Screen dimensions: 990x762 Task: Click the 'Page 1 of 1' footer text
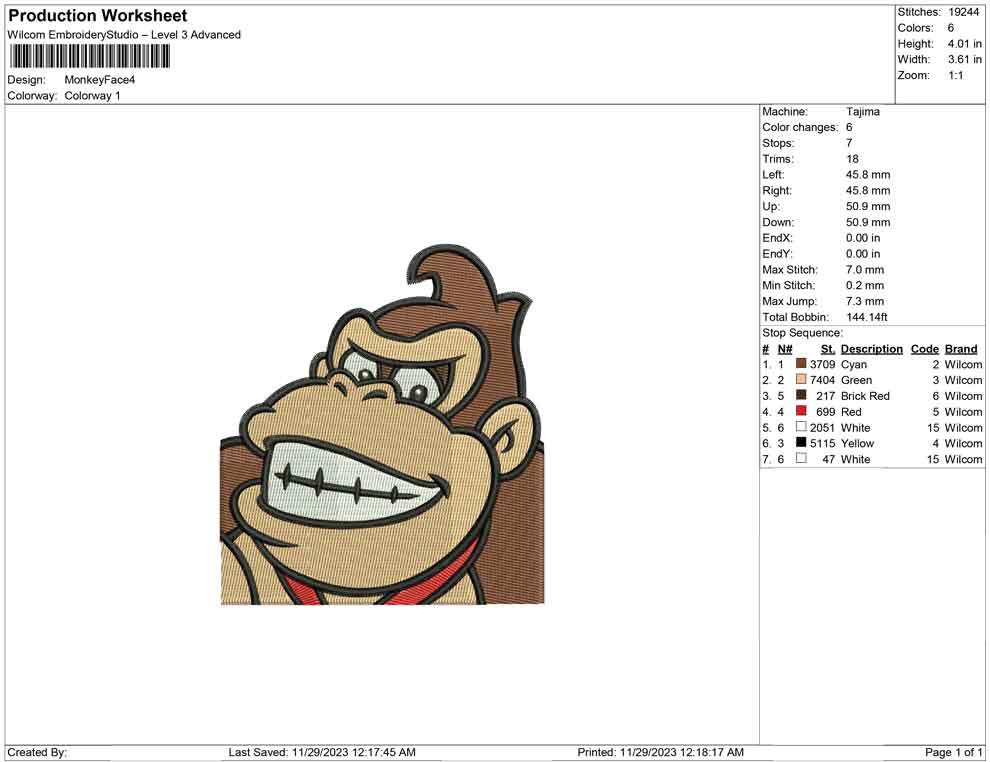[953, 752]
